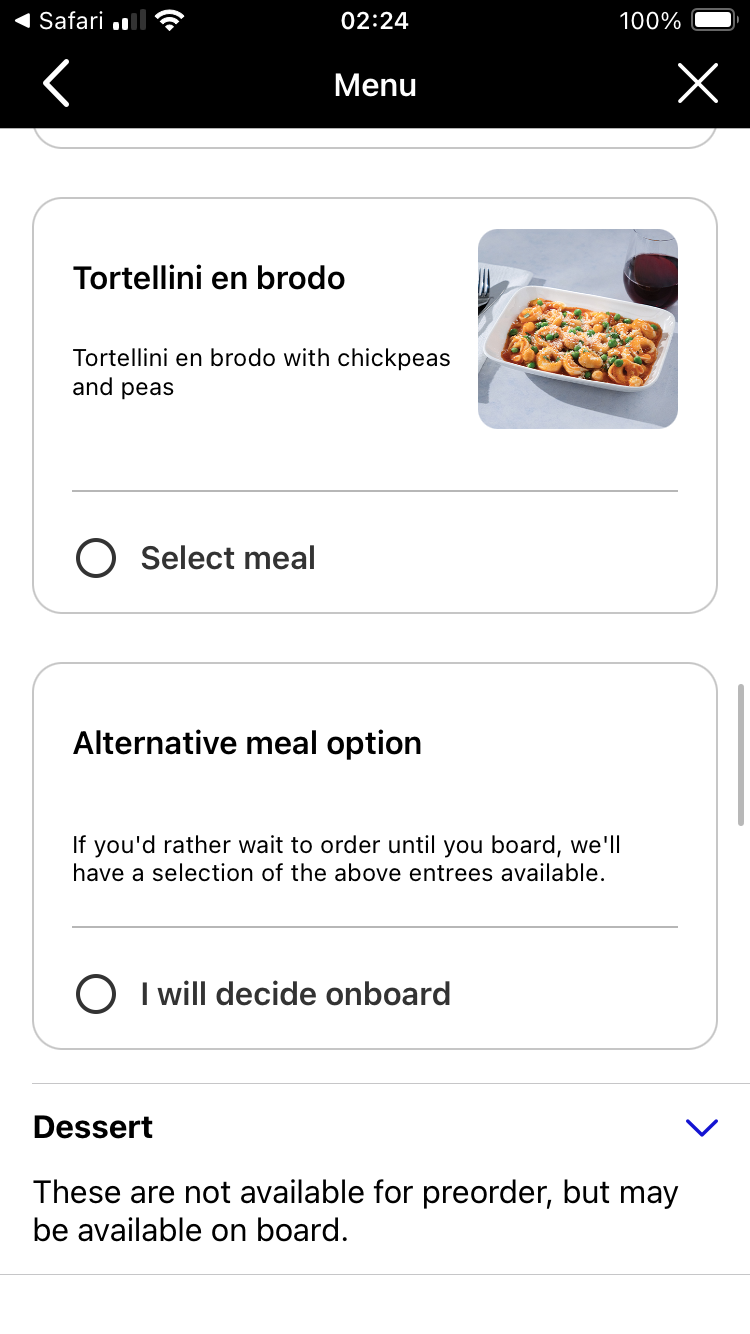Tap the Dessert section heading

[x=93, y=1127]
